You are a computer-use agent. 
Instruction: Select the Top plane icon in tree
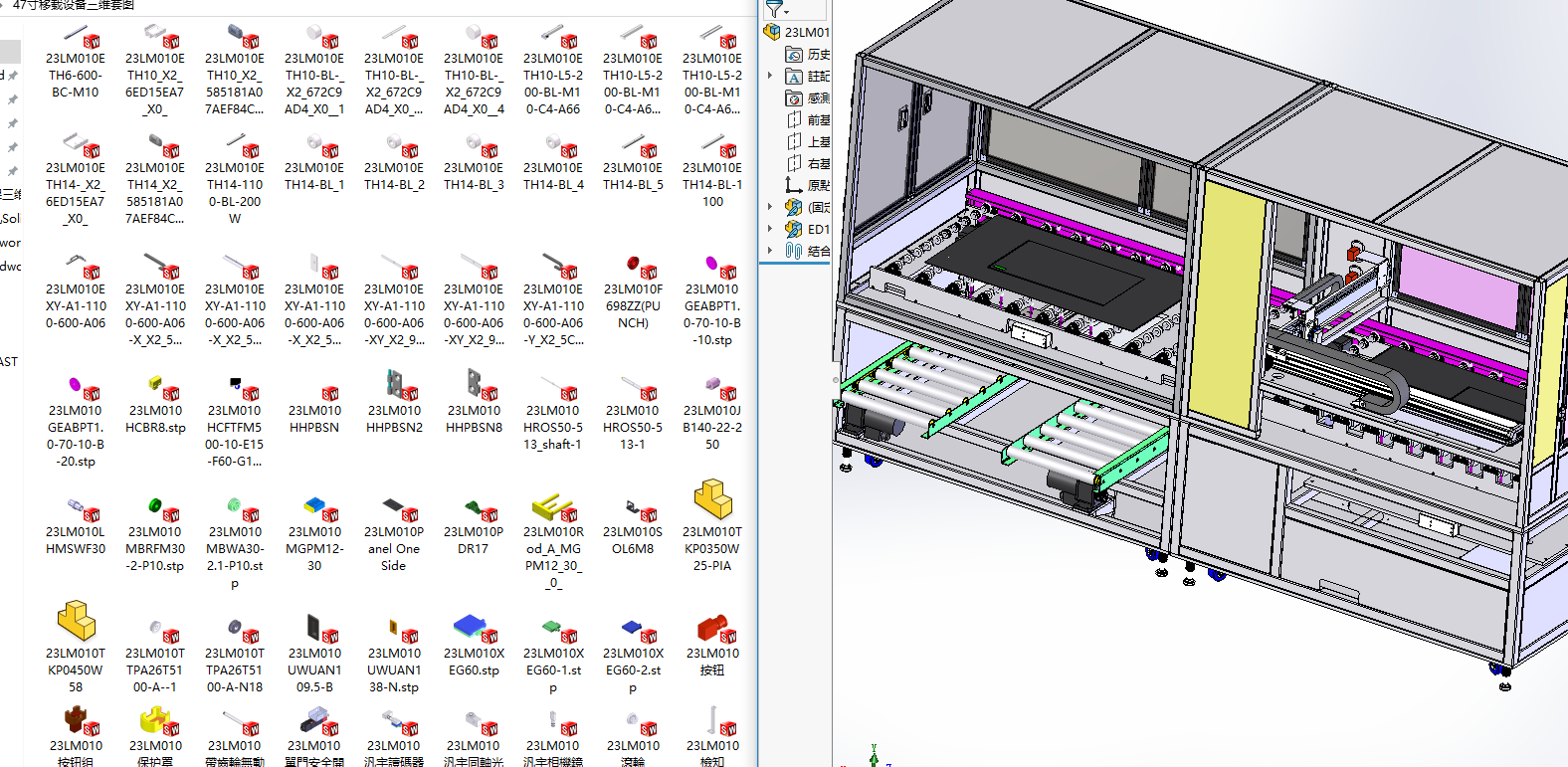794,142
